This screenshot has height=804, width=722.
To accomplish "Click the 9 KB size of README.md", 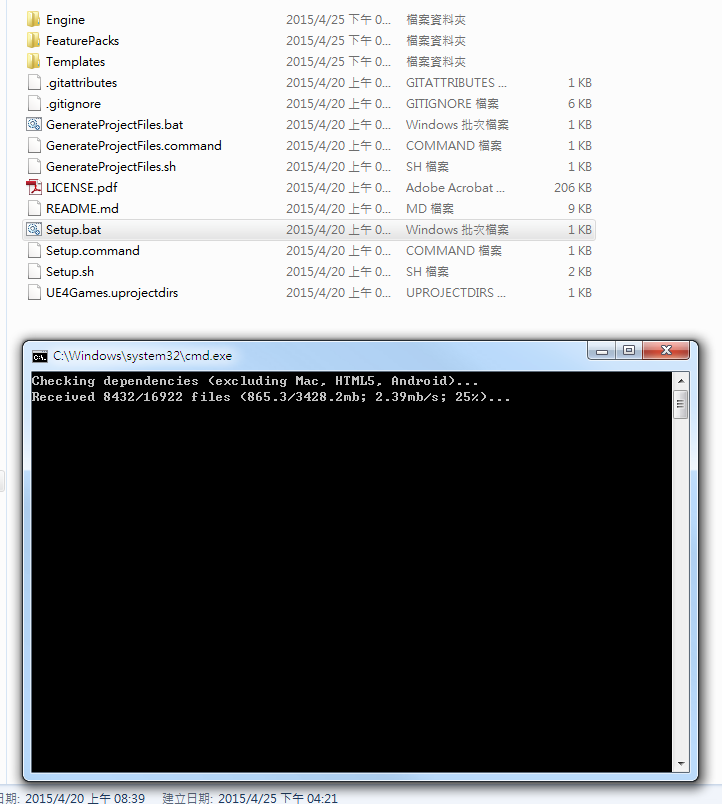I will click(x=579, y=209).
